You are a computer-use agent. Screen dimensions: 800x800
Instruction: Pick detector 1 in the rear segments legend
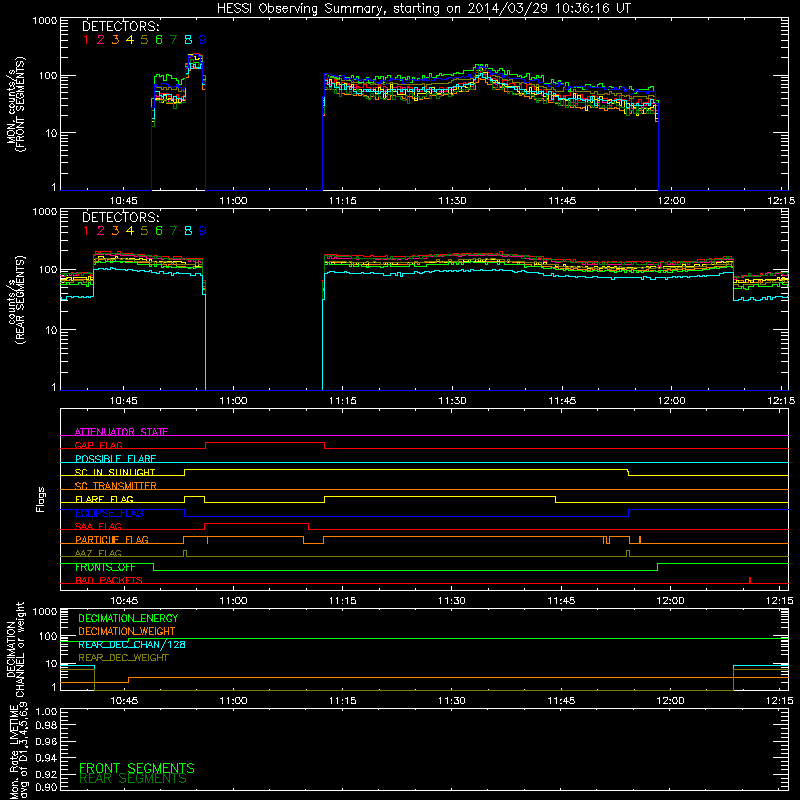point(86,231)
